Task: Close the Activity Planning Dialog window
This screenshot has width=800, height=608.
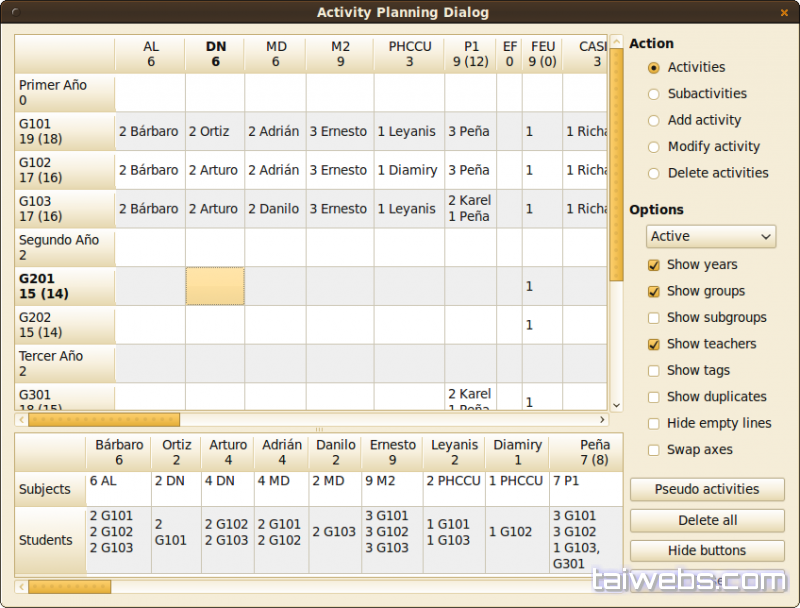Action: pos(783,12)
